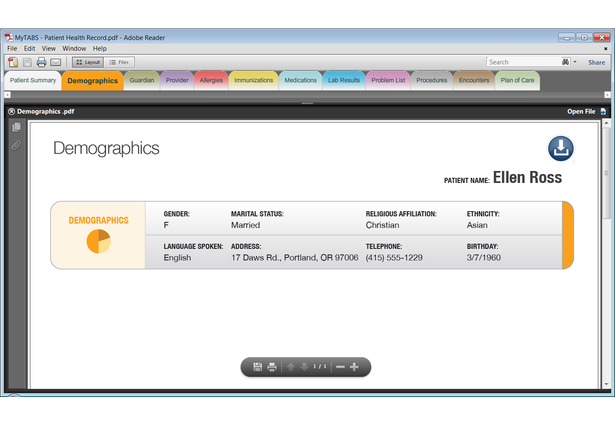Click the blue download icon
Screen dimensions: 615x424
(560, 149)
